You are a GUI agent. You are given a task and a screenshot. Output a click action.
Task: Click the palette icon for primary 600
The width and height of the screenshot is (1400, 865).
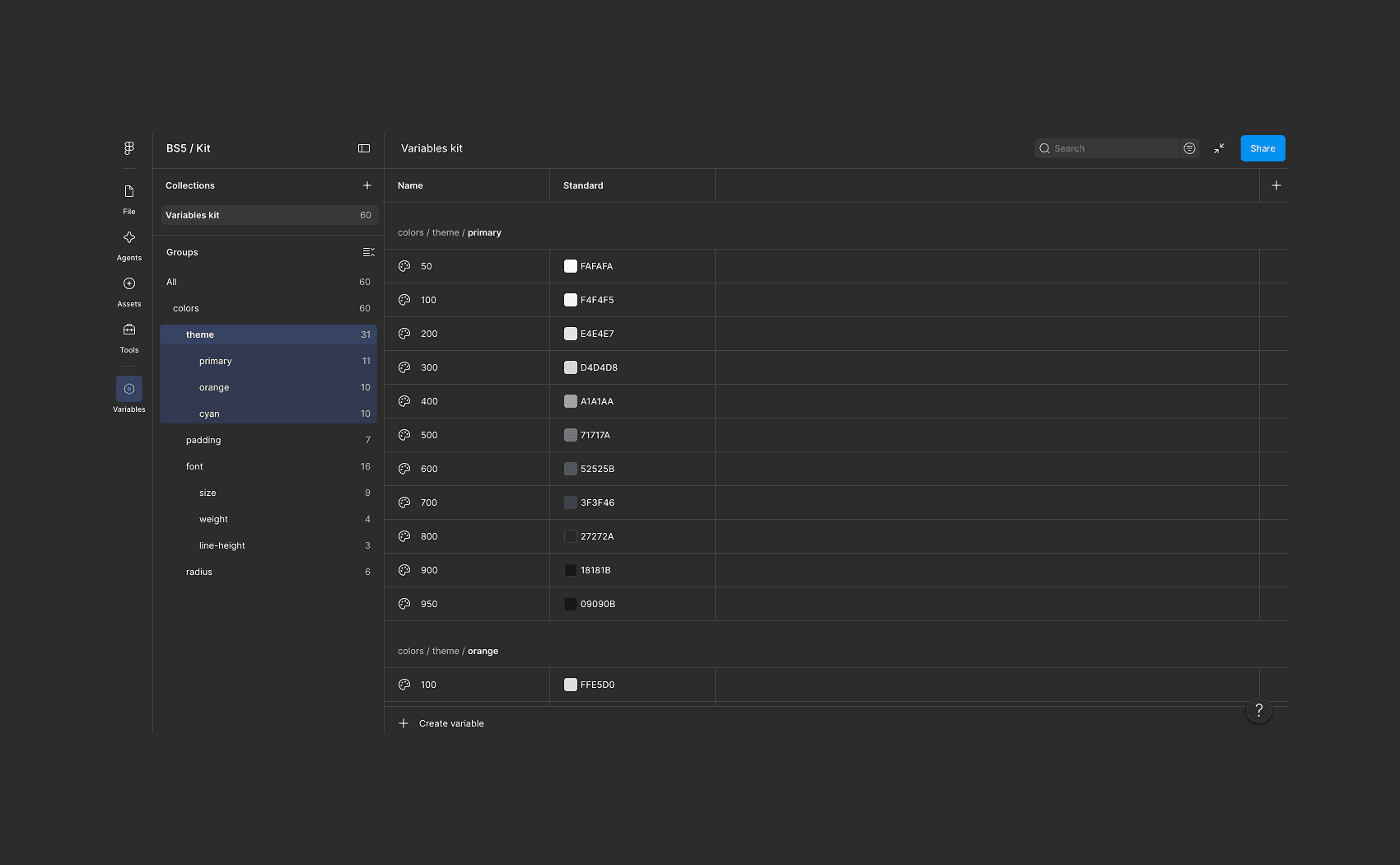[x=404, y=469]
